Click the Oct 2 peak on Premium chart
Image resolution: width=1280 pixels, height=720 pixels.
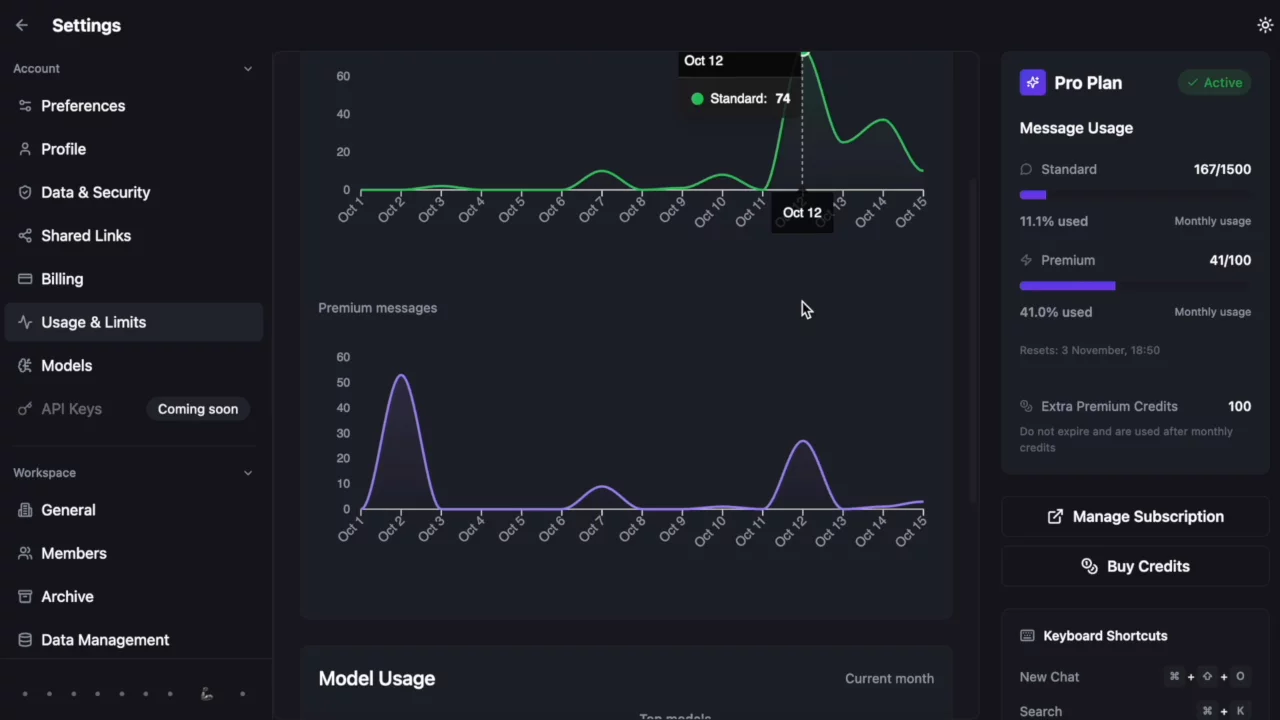[401, 376]
